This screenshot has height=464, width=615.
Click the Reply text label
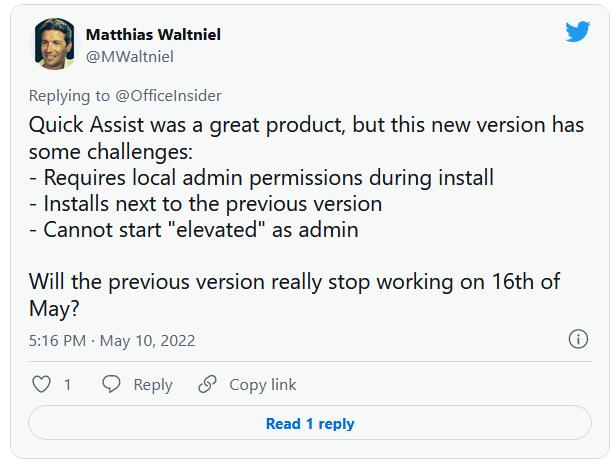[152, 384]
